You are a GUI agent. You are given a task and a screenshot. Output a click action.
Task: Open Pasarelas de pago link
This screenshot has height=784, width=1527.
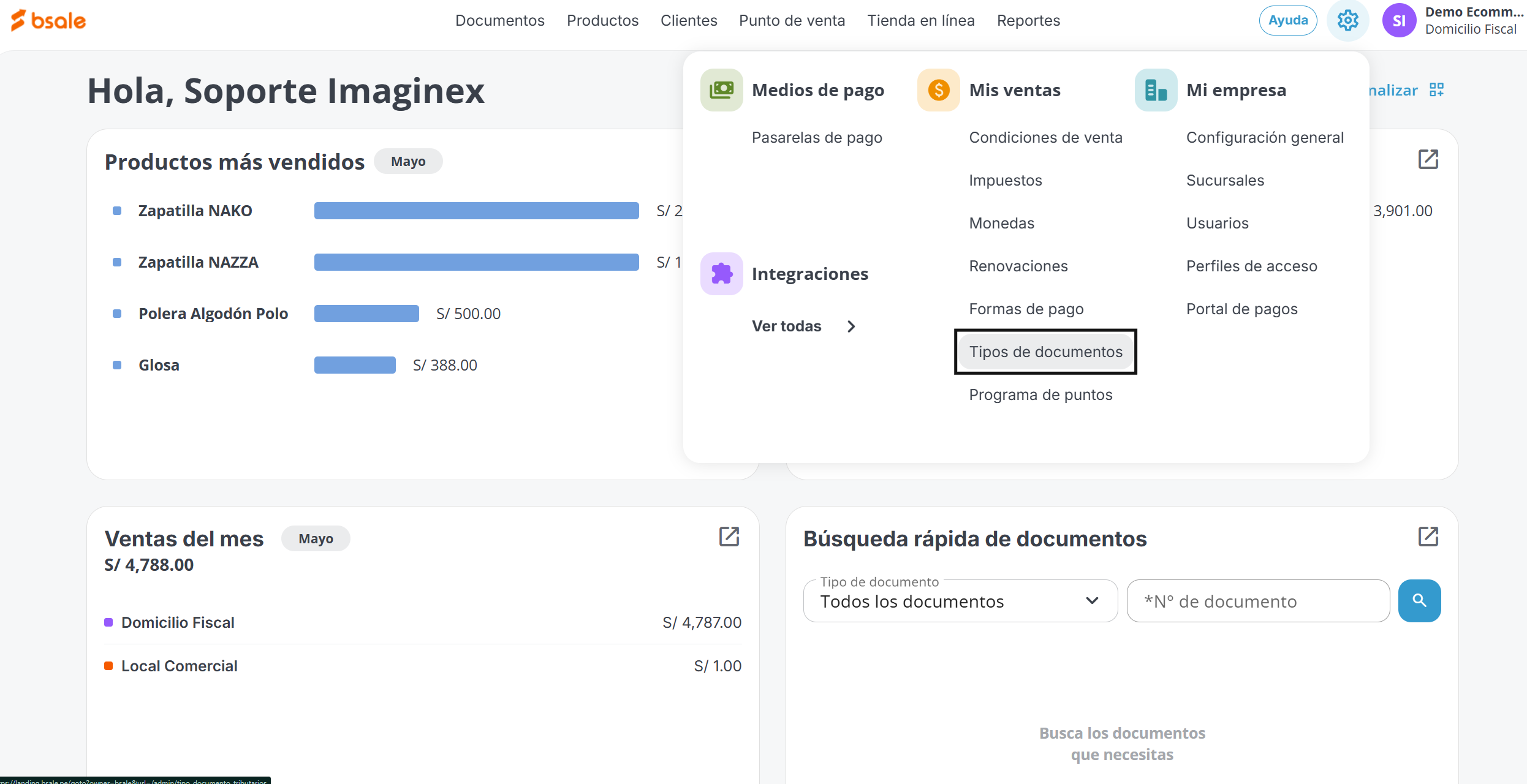pyautogui.click(x=816, y=137)
